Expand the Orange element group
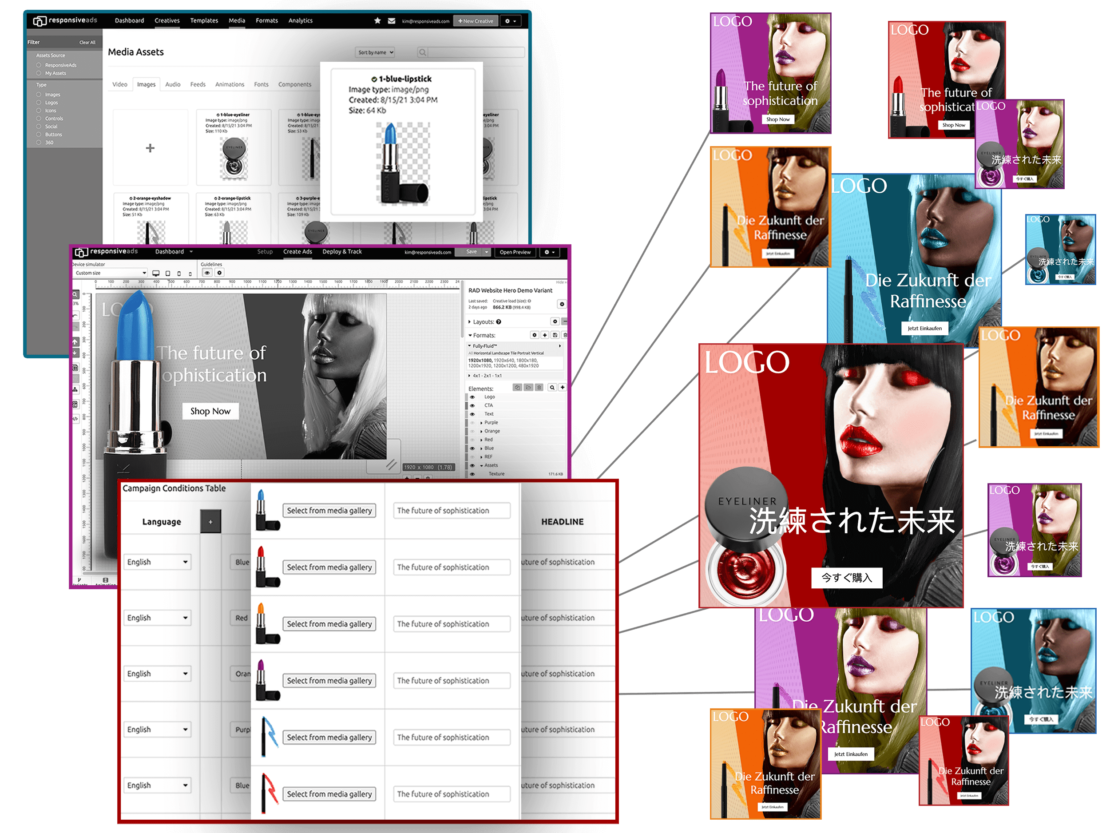Screen dimensions: 1110x833 [481, 431]
